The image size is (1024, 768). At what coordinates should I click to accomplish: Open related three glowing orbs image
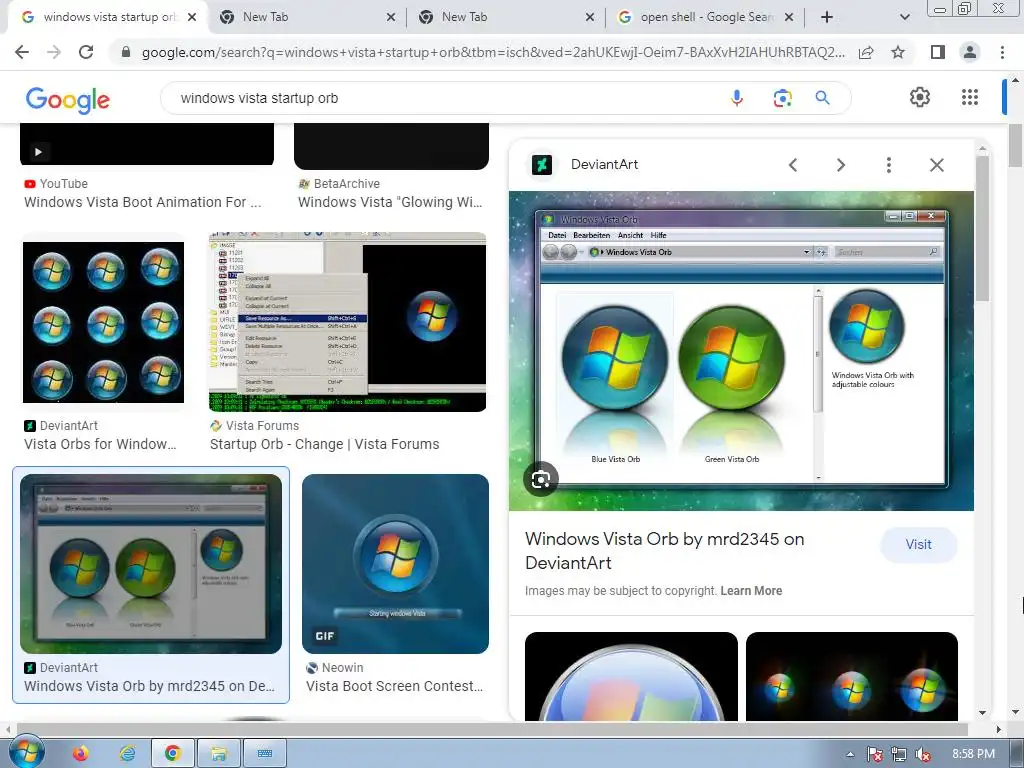point(852,677)
